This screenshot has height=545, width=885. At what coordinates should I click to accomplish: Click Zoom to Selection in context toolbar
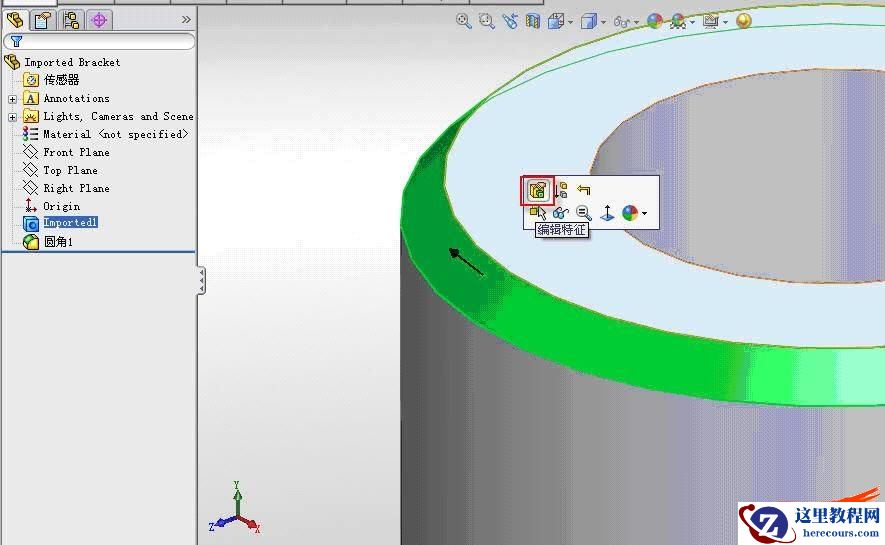(583, 213)
